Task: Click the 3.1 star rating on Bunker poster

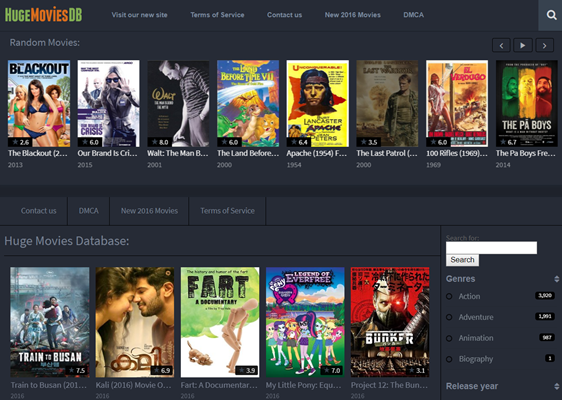Action: pos(416,370)
